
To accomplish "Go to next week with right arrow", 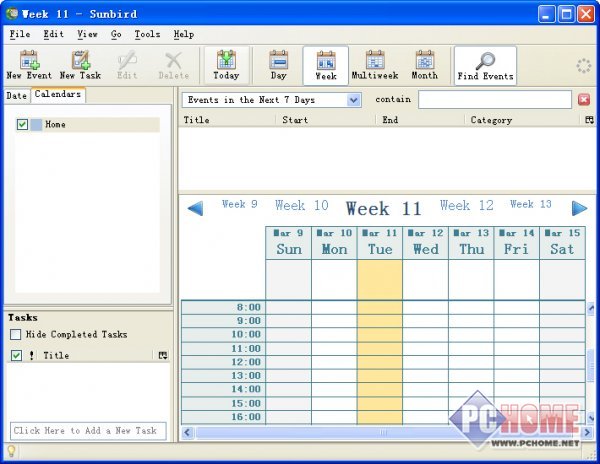I will pos(579,208).
